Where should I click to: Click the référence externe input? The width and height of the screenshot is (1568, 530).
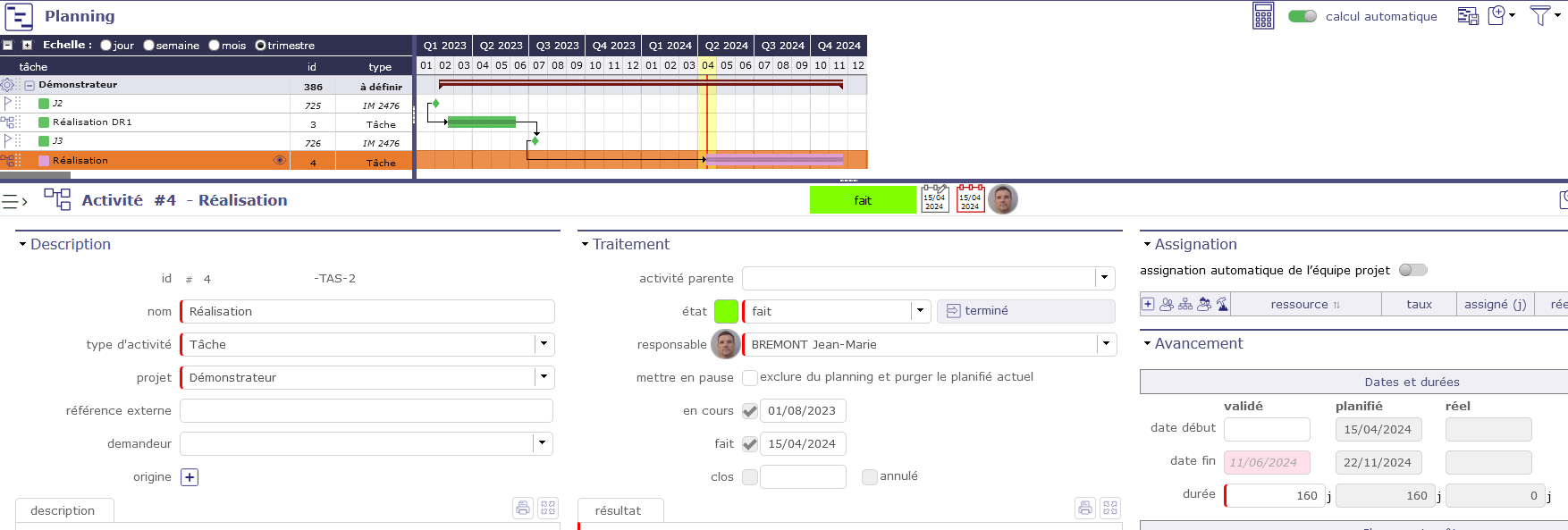click(x=367, y=410)
